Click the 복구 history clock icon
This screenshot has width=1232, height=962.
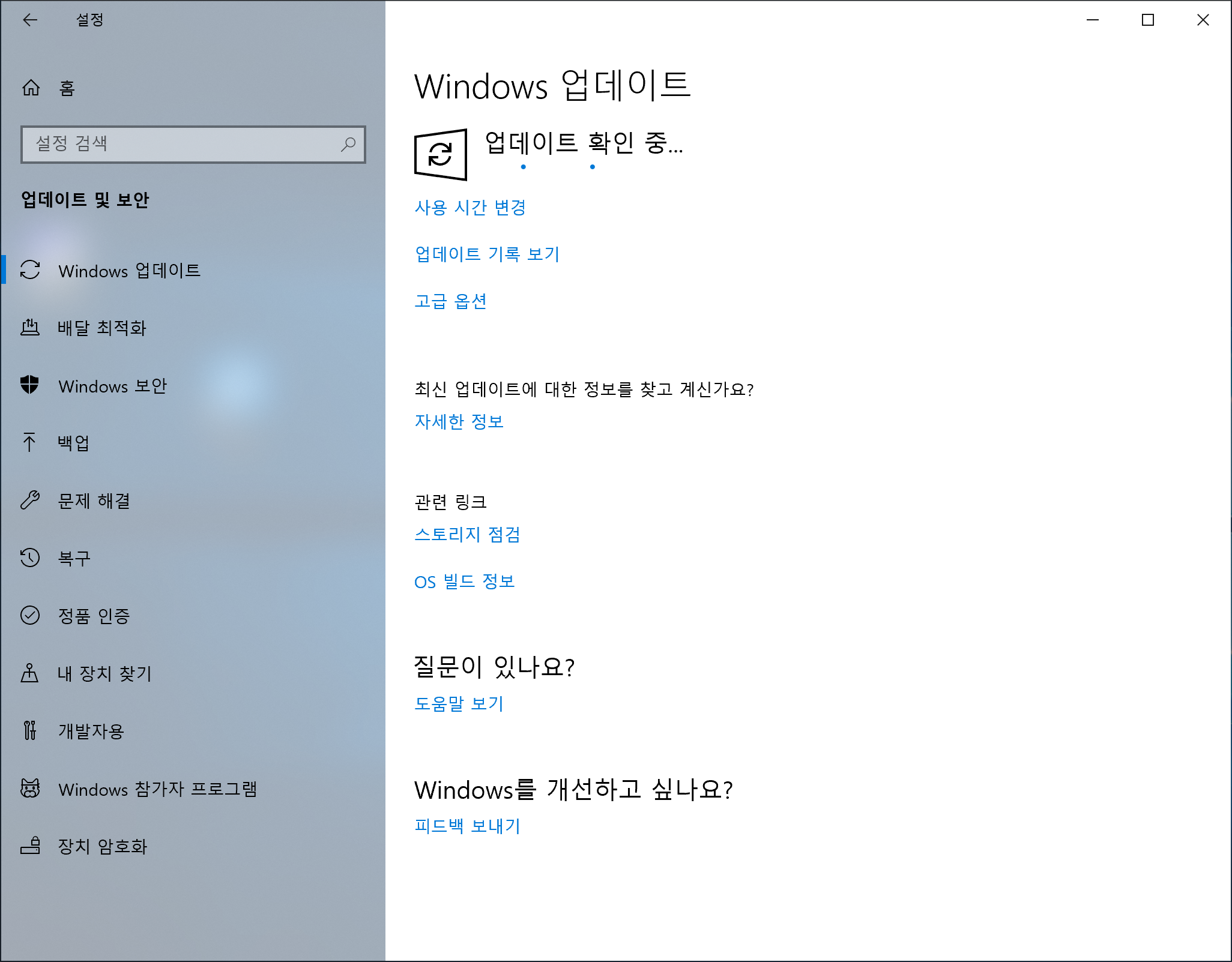(30, 558)
